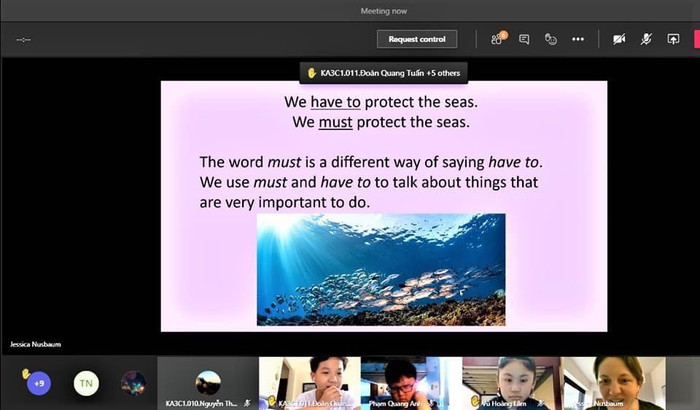Select the KA3C1.010 Nguyễn participant tile
The height and width of the screenshot is (410, 700).
coord(208,383)
